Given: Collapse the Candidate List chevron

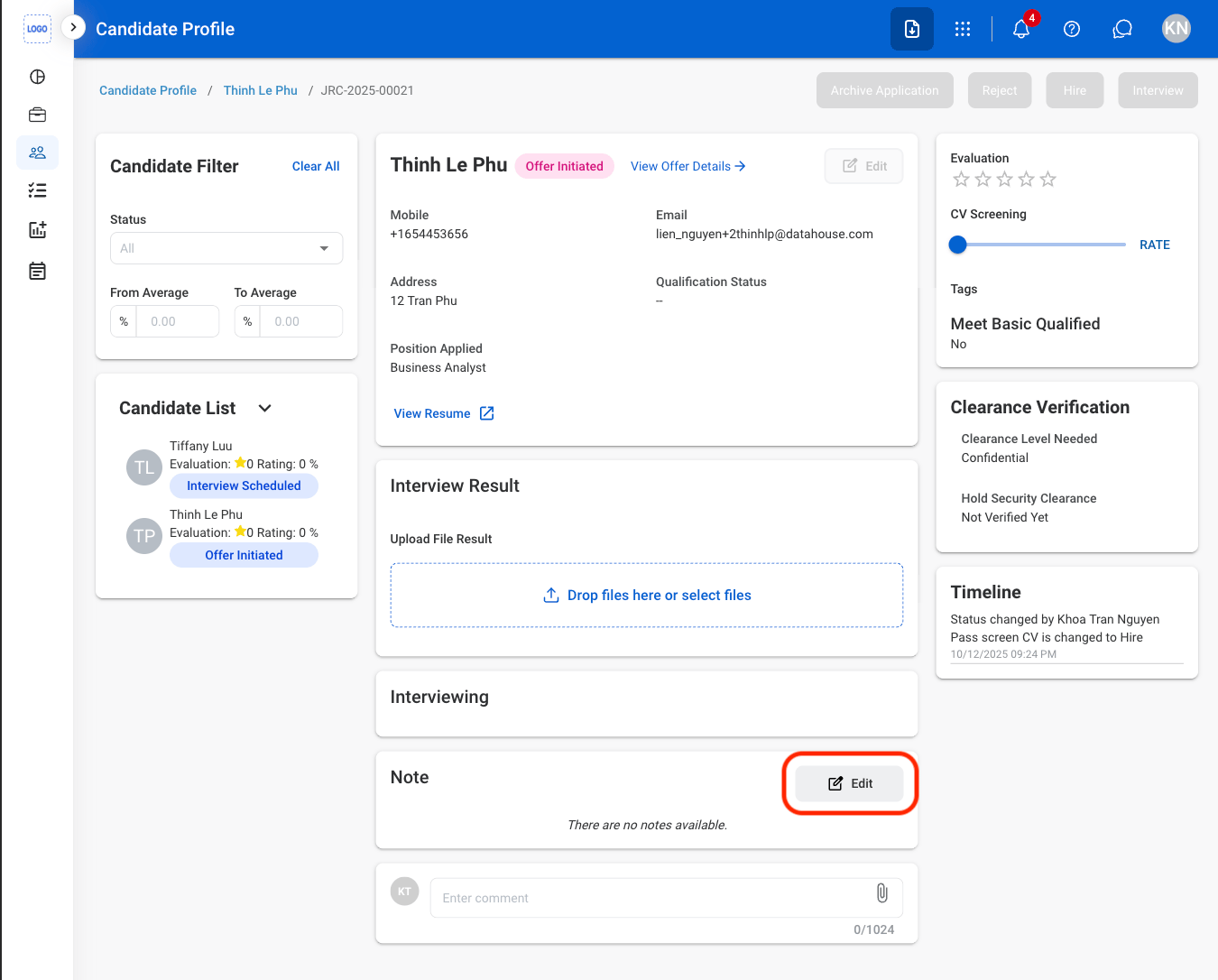Looking at the screenshot, I should coord(265,408).
